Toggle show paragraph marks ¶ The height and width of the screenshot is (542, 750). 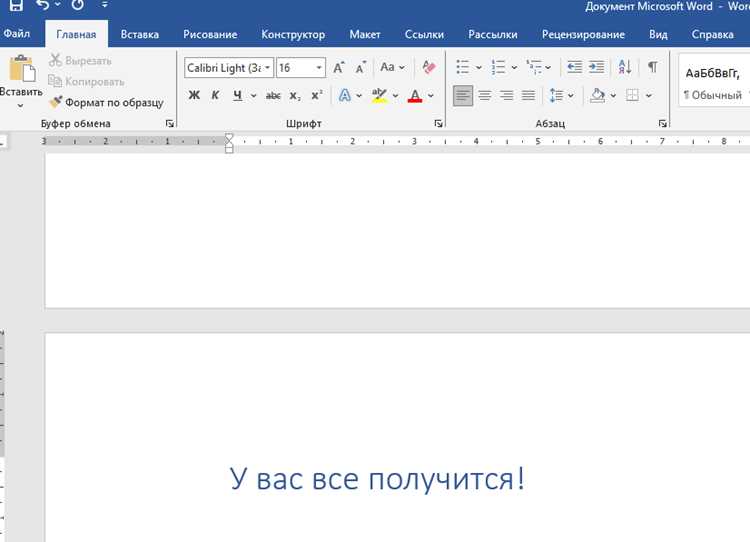[652, 67]
